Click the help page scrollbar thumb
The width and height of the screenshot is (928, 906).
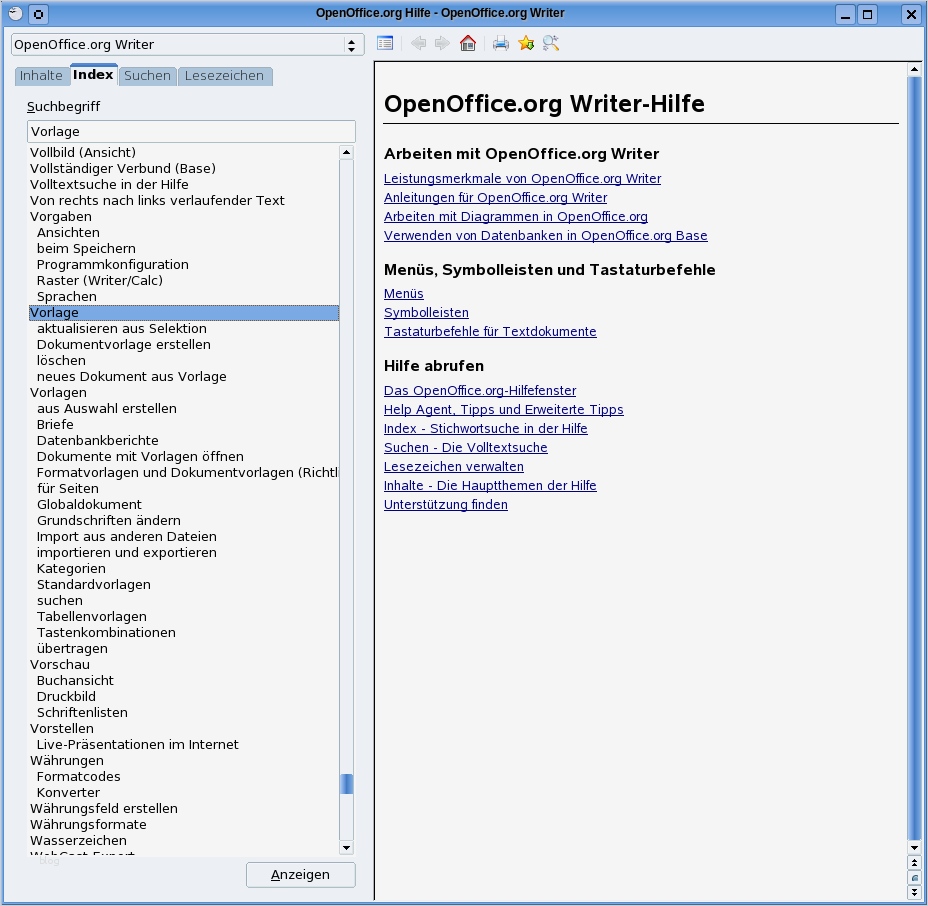pyautogui.click(x=914, y=459)
